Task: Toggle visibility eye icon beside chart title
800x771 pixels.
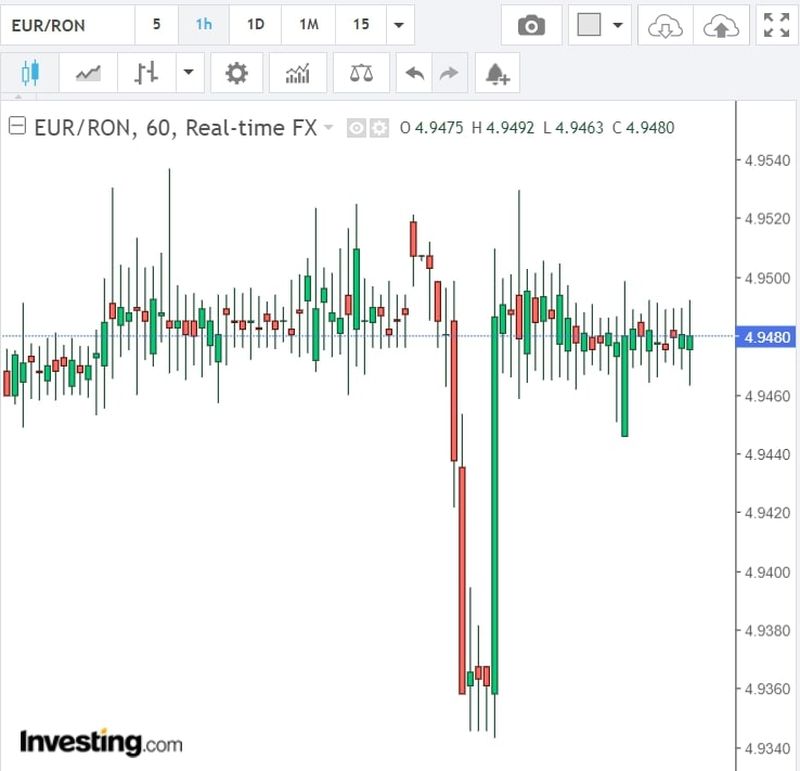Action: tap(356, 128)
